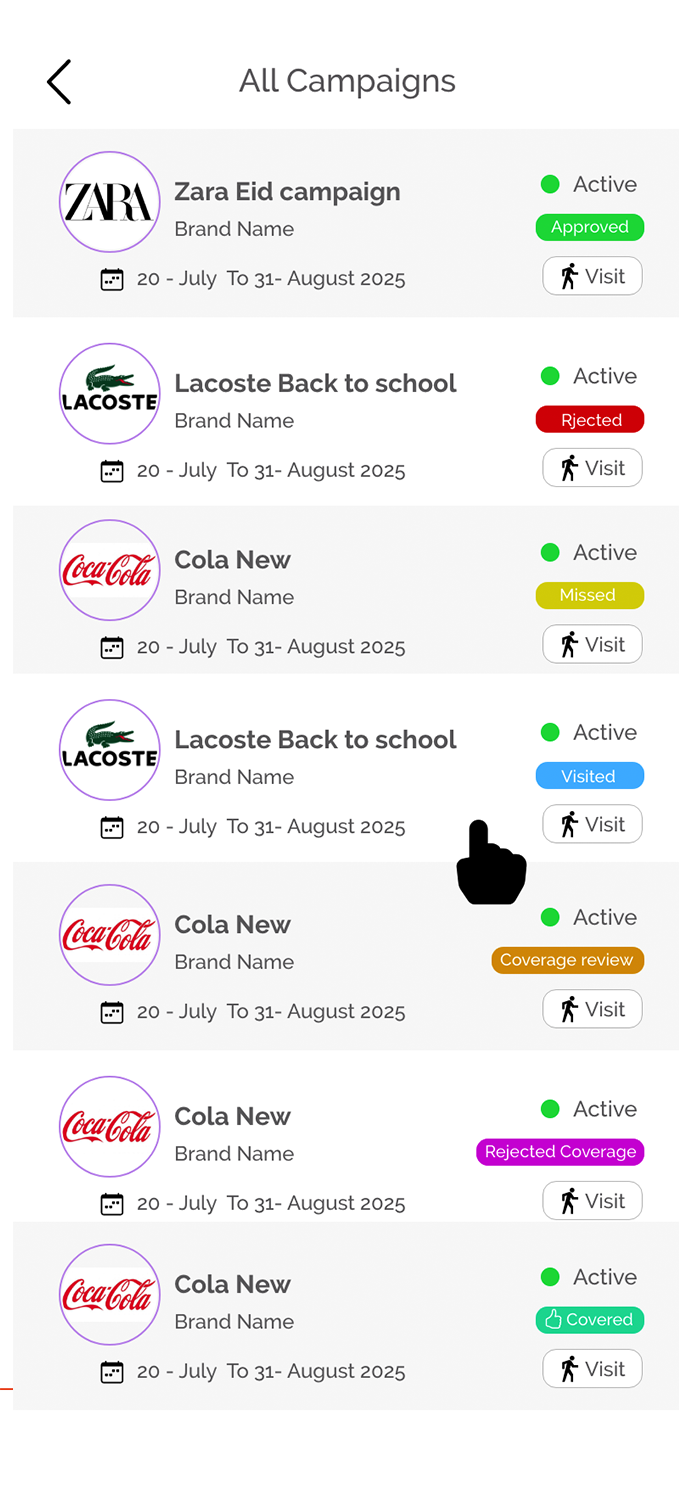Viewport: 679px width, 1500px height.
Task: Click the walking-person icon in Zara's Visit button
Action: [x=571, y=276]
